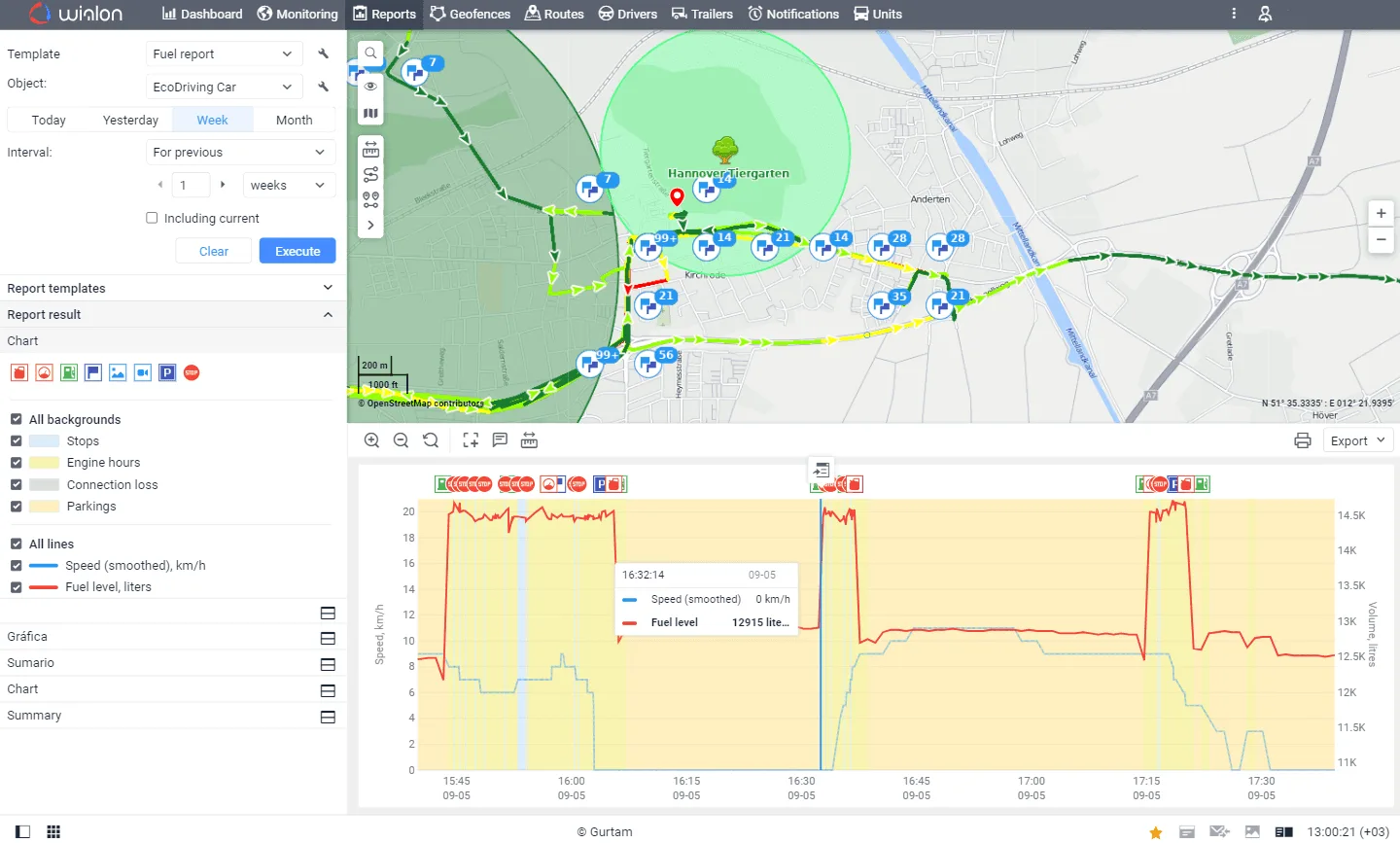Click the blue parking marker icon
The width and height of the screenshot is (1400, 843).
pyautogui.click(x=167, y=372)
